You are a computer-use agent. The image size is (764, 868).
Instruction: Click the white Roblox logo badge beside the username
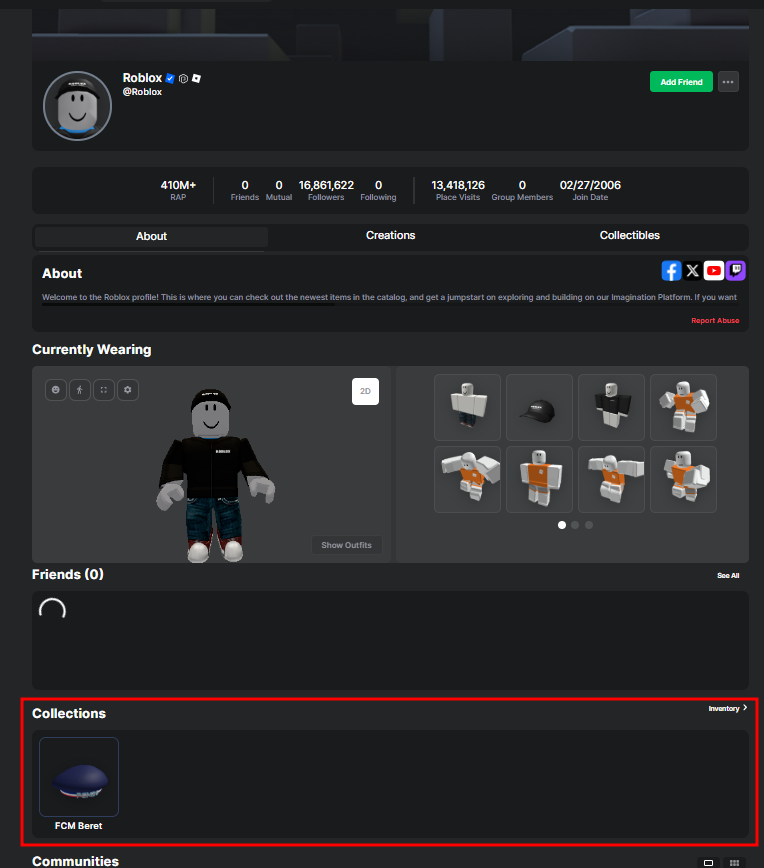pos(196,79)
